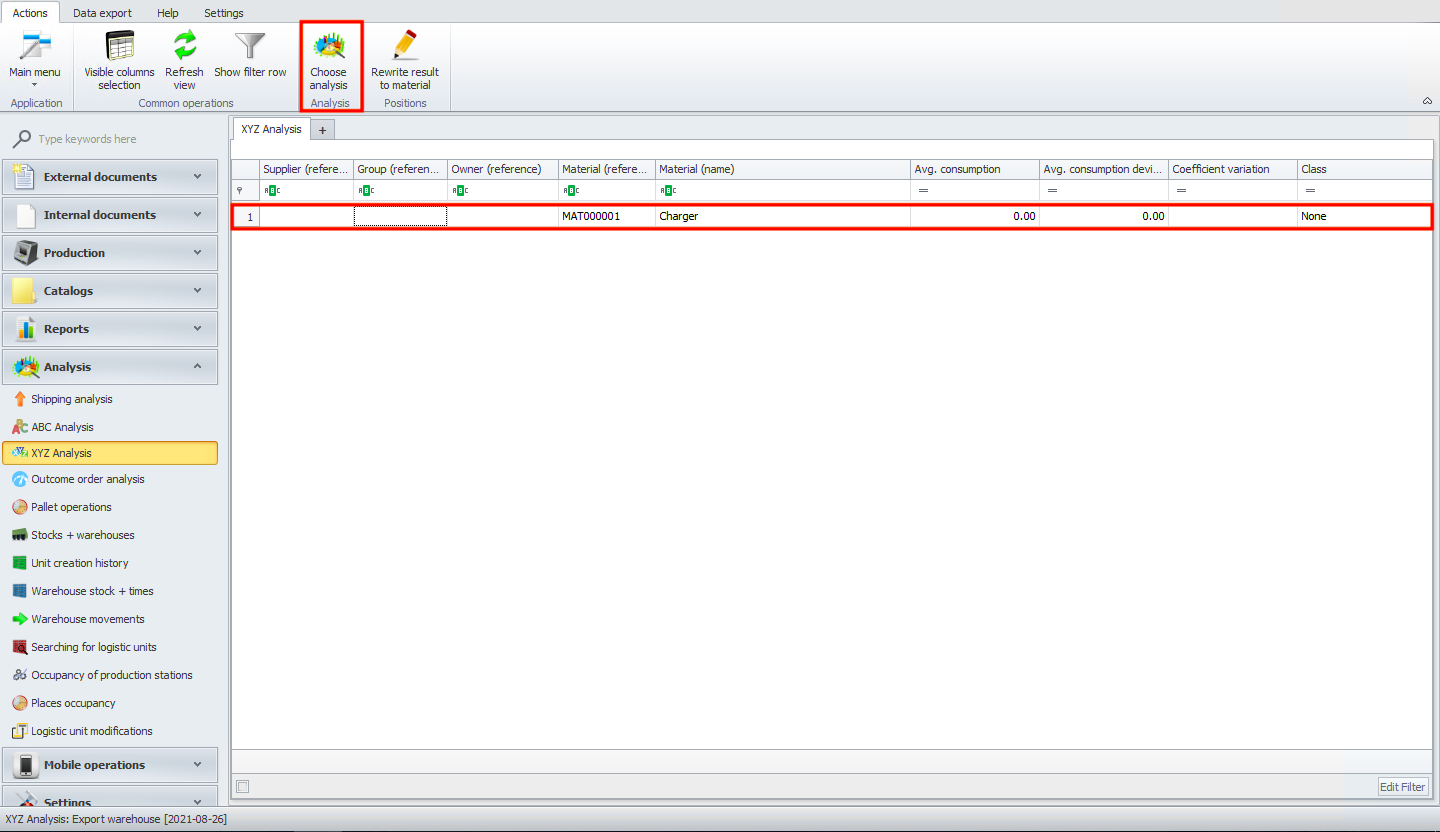Viewport: 1440px width, 832px height.
Task: Expand the Production section
Action: coord(110,253)
